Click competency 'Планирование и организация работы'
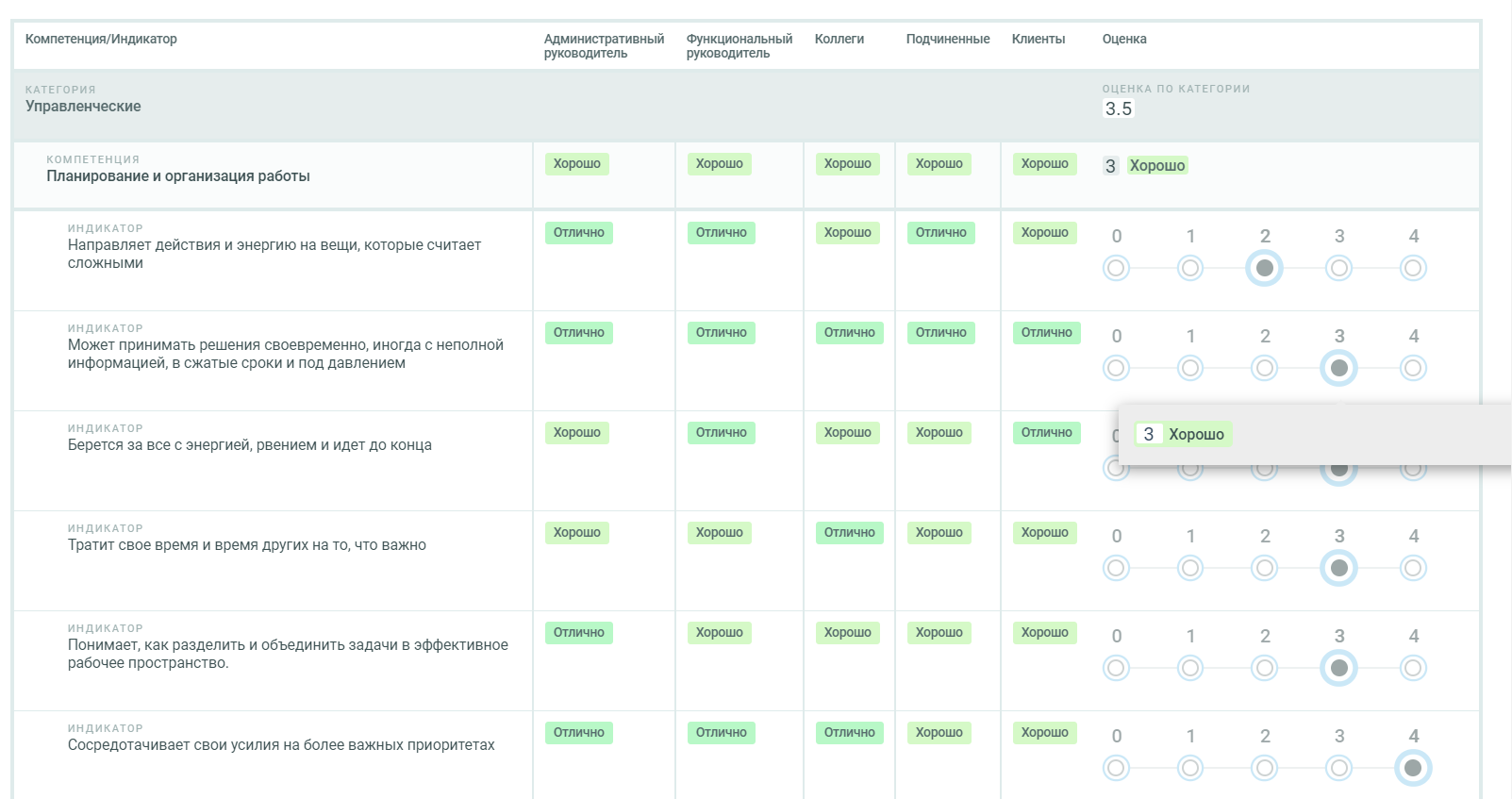Image resolution: width=1512 pixels, height=799 pixels. 178,176
